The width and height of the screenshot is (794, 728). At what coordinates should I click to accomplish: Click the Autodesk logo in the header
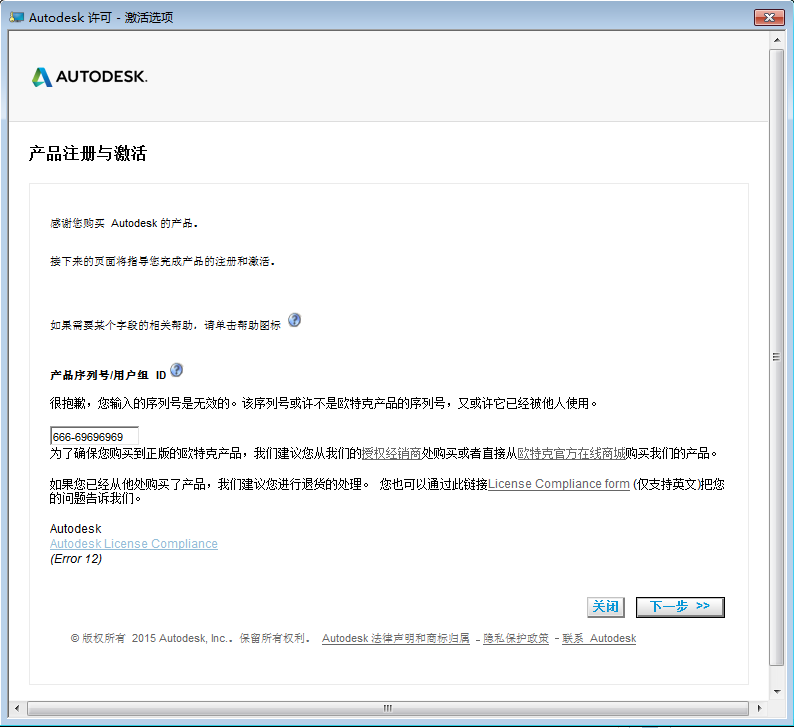tap(90, 77)
